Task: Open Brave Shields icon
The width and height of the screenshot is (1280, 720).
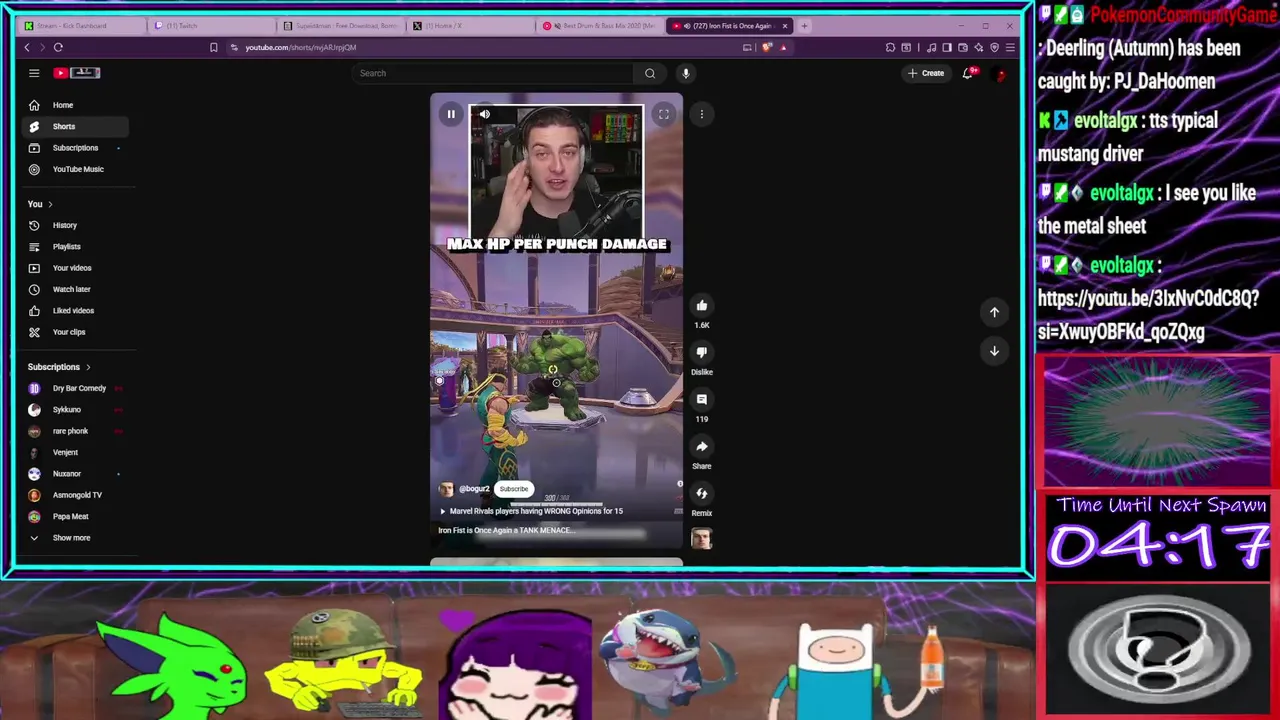Action: (x=767, y=47)
